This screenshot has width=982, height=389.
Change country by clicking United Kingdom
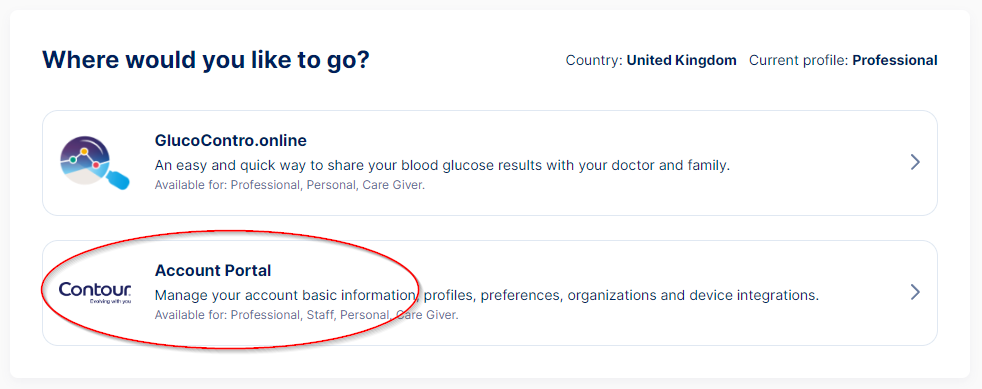coord(681,61)
